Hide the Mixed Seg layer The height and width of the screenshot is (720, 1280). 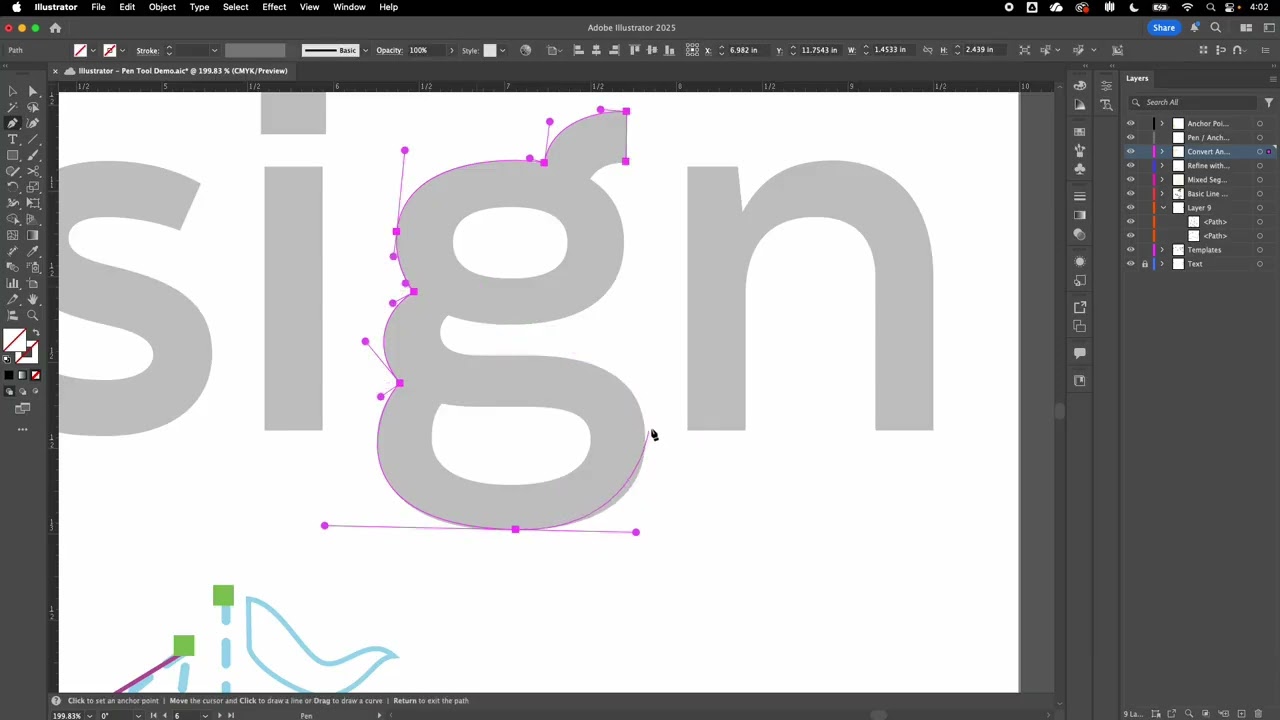tap(1131, 180)
